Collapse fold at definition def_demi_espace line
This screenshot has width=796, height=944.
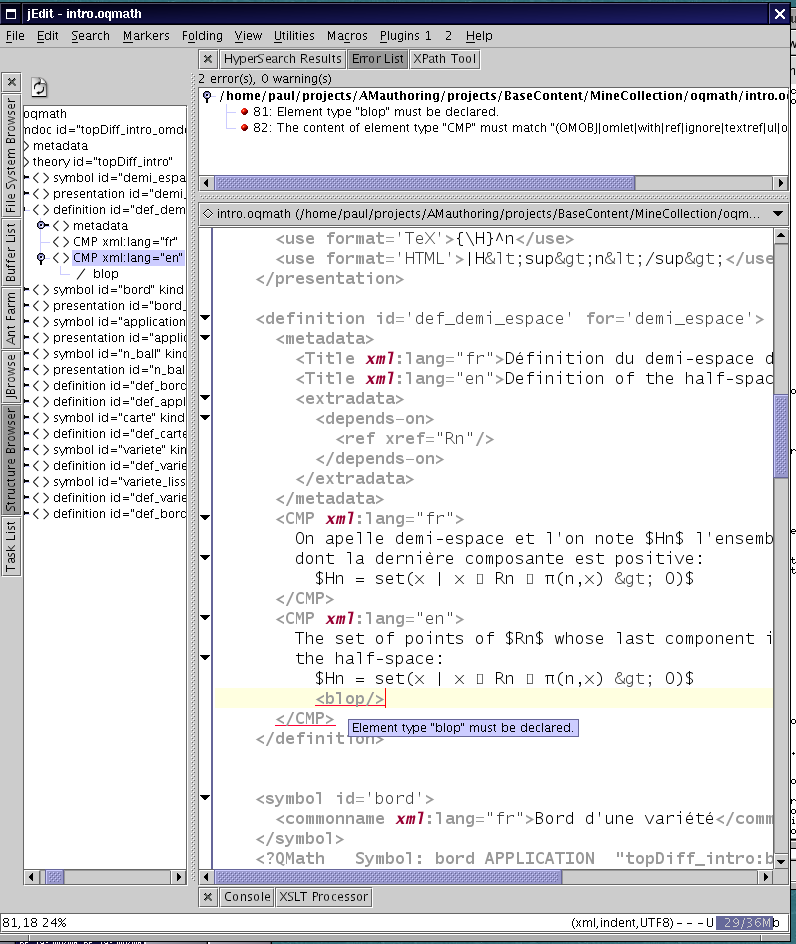click(206, 319)
